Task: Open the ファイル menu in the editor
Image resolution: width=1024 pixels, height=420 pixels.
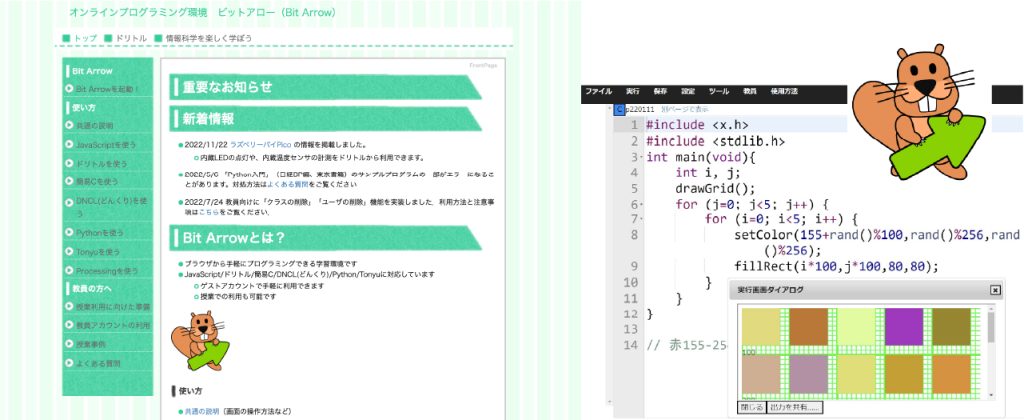Action: [598, 91]
